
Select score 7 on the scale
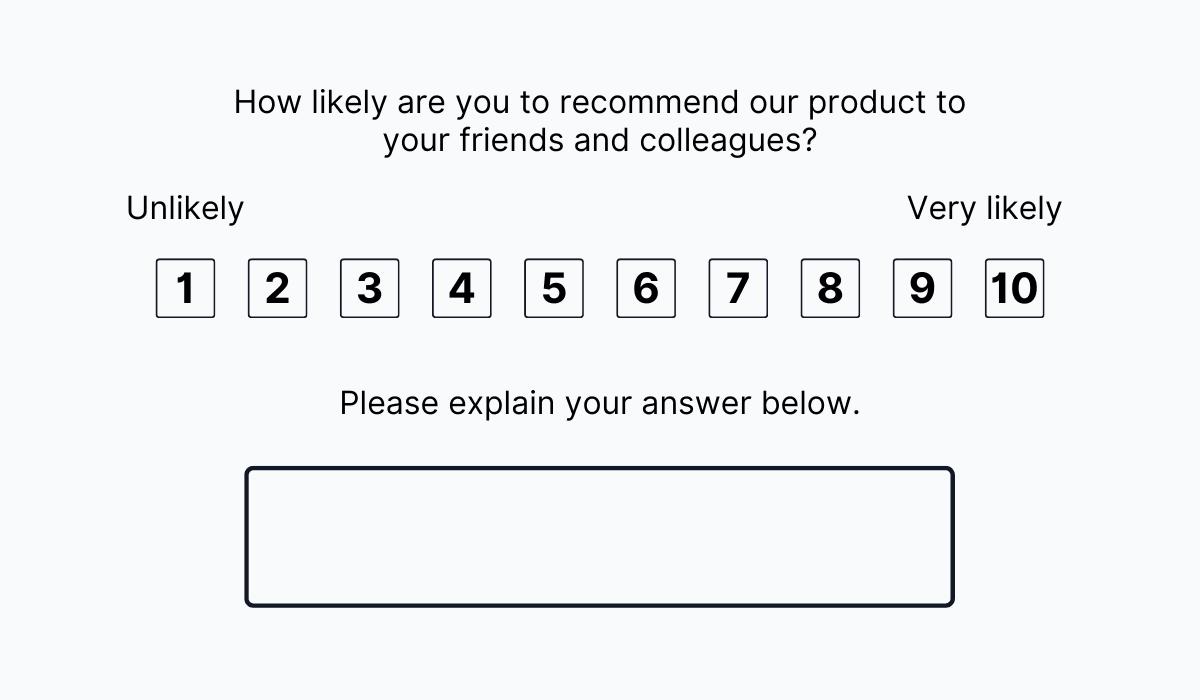[738, 288]
